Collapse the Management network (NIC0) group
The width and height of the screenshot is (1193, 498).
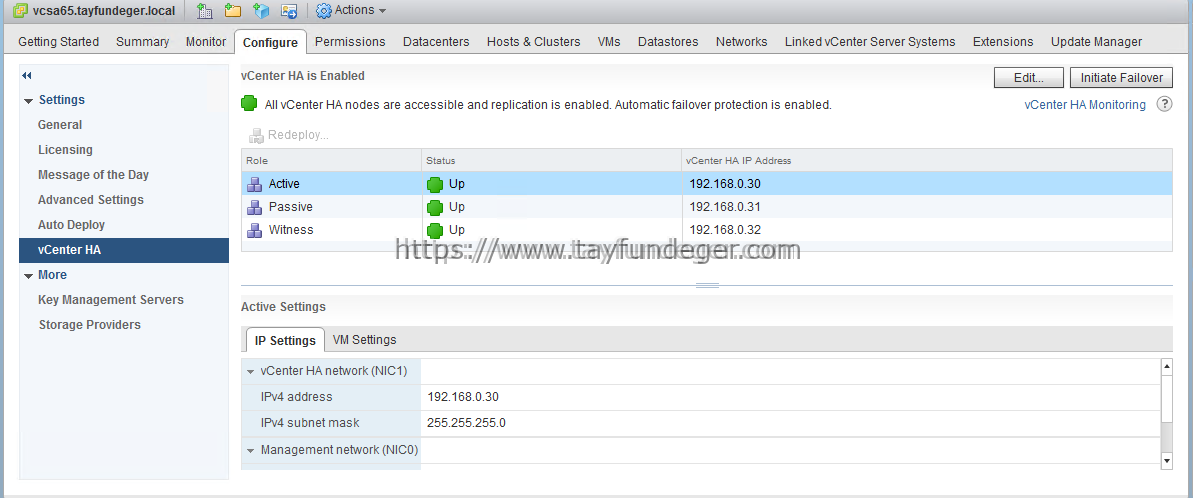point(250,450)
